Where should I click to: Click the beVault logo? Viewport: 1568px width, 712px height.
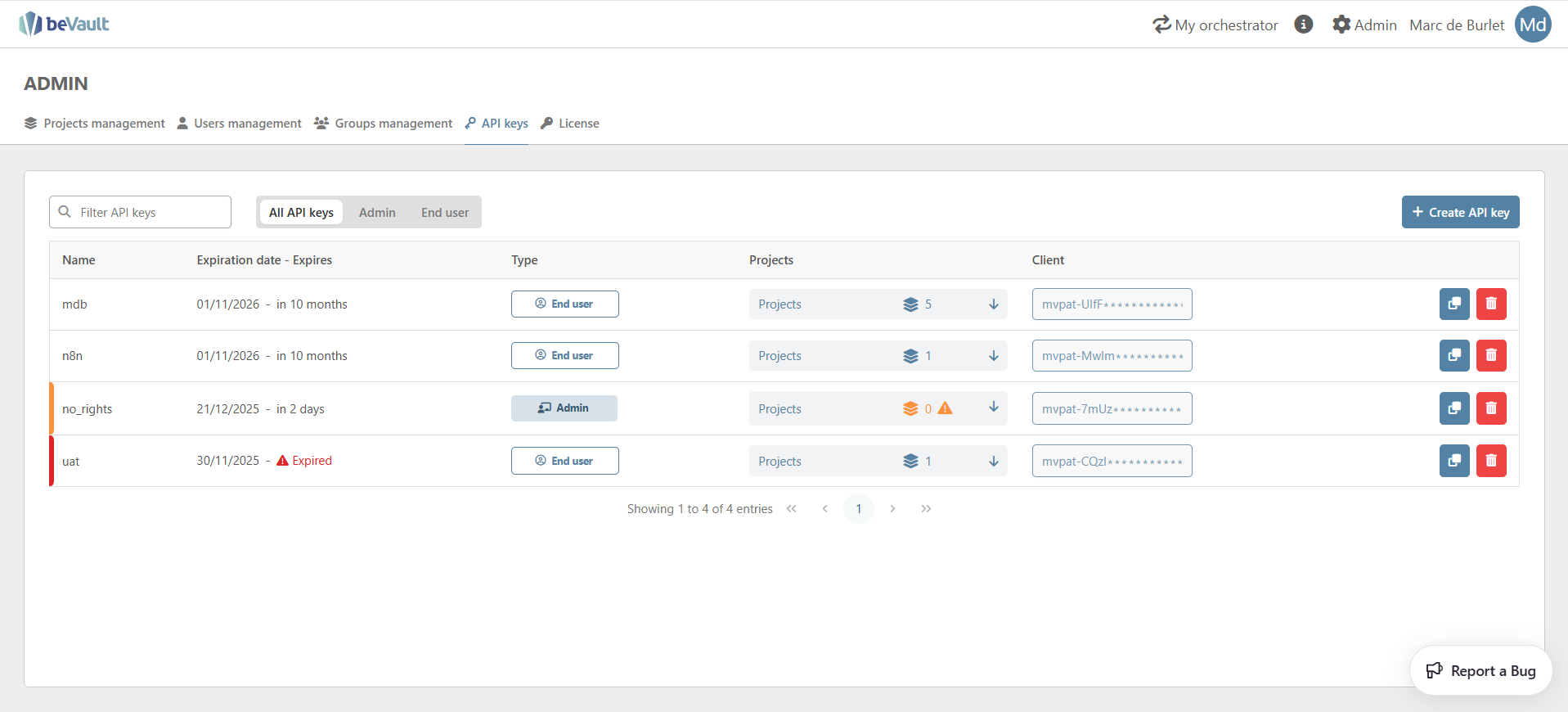64,24
